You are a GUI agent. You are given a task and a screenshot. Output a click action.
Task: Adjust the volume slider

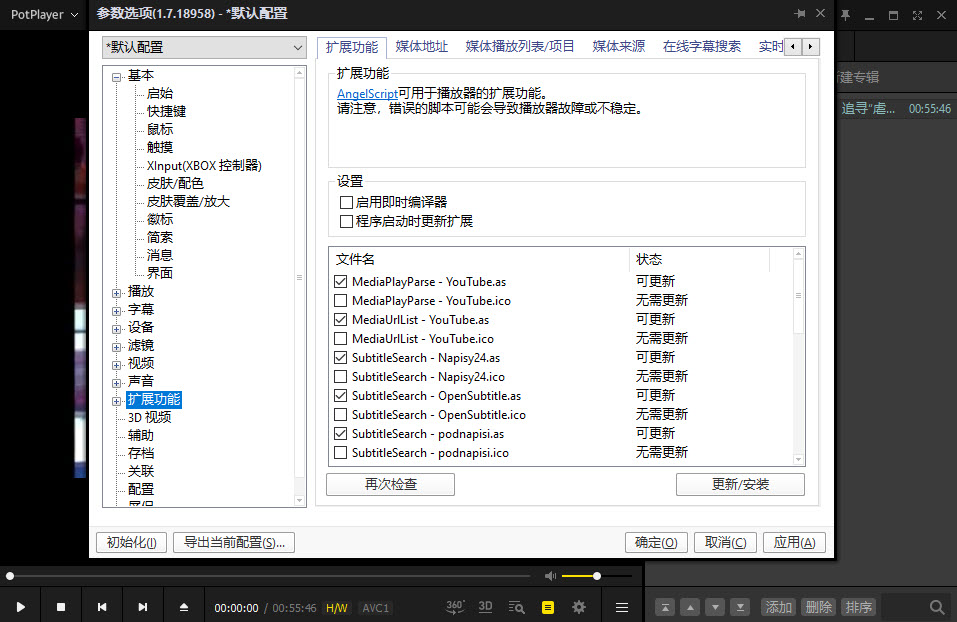click(x=597, y=576)
